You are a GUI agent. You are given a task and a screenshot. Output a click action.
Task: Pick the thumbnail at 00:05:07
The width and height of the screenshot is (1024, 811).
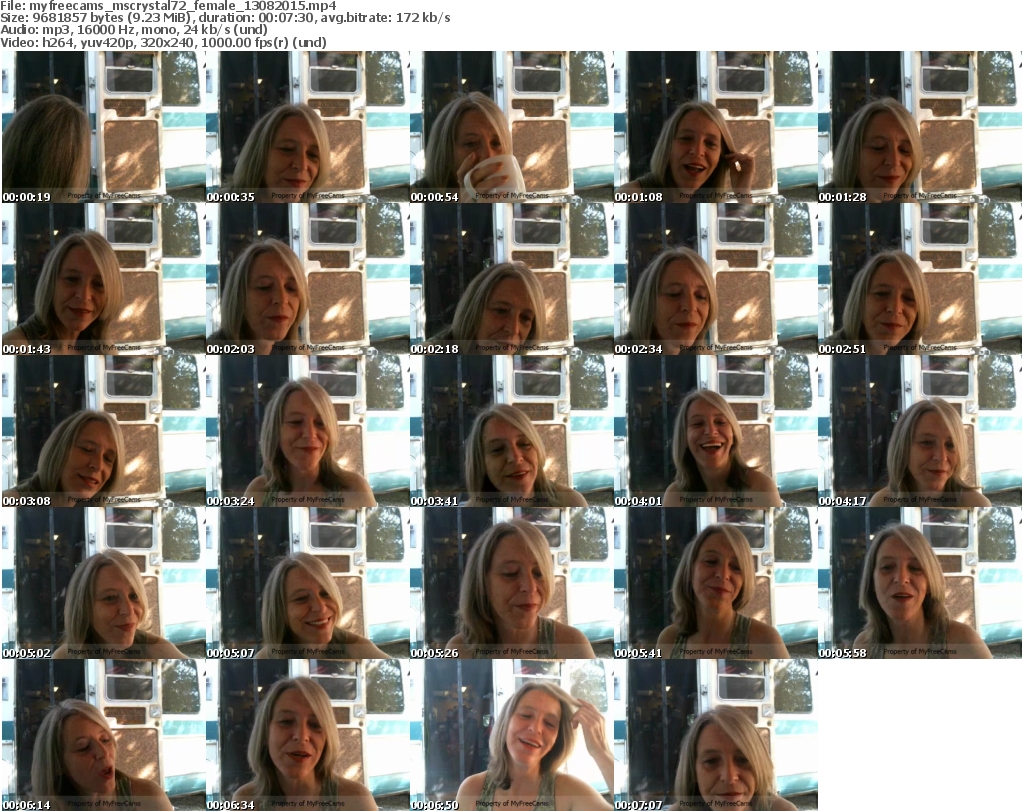[308, 583]
